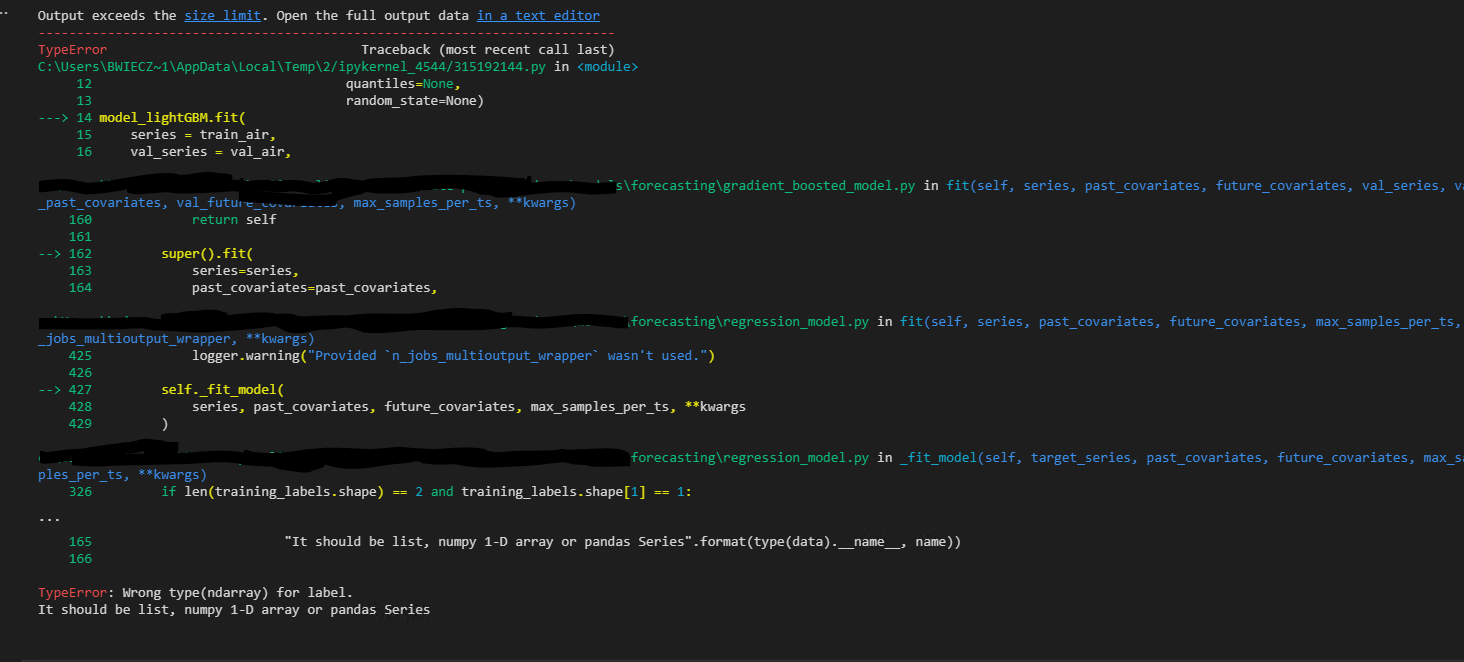
Task: Click the arrow marker at line 14
Action: click(x=52, y=117)
